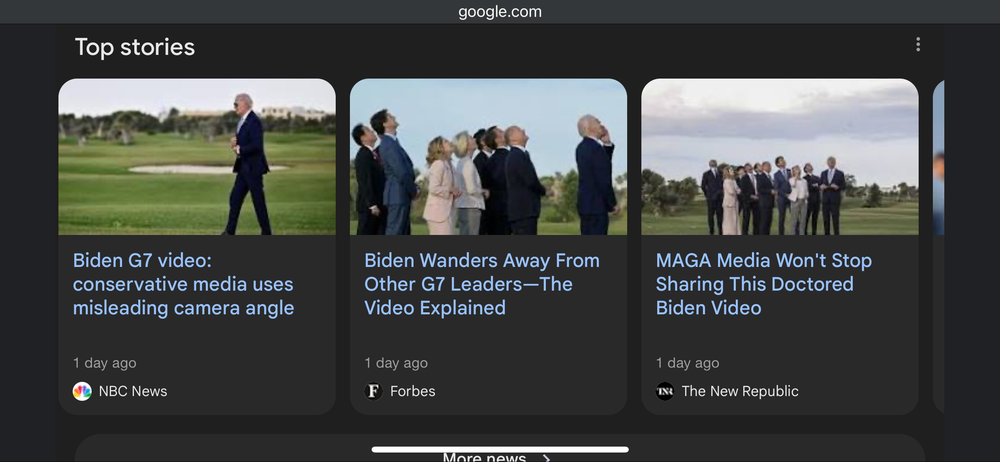The width and height of the screenshot is (1000, 462).
Task: Read 'Biden G7 video: conservative media' headline
Action: click(184, 284)
